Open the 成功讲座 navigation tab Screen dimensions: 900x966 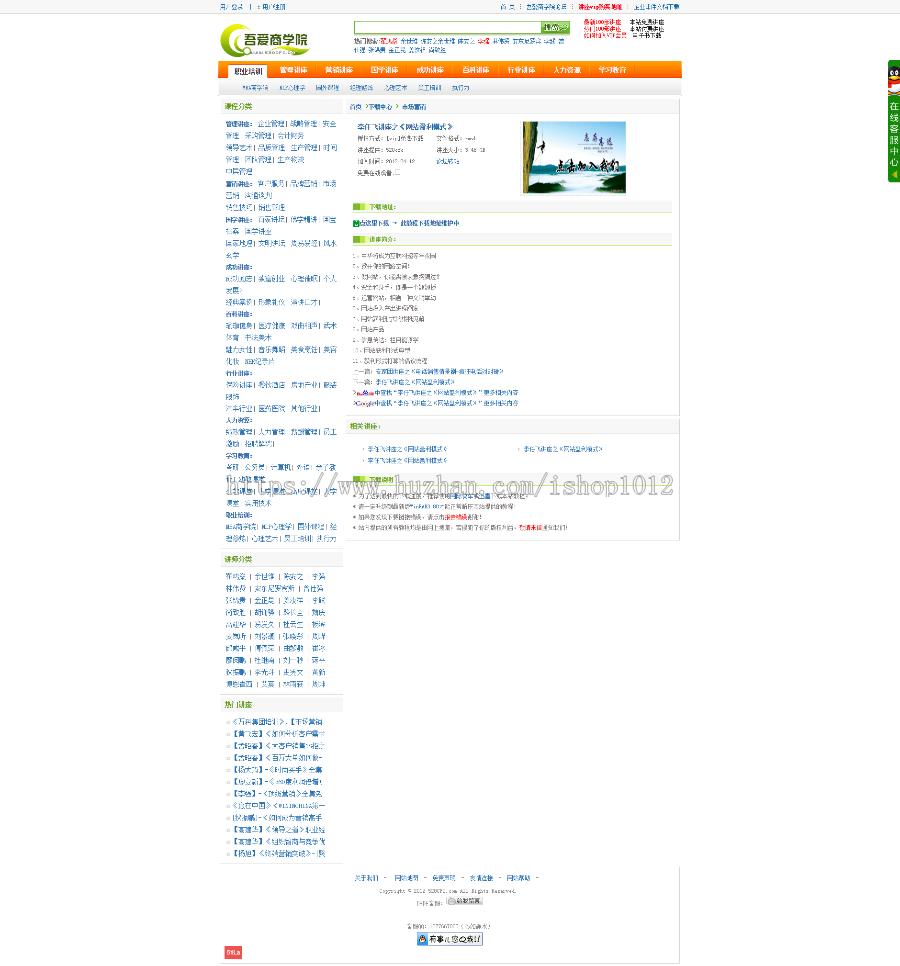tap(430, 70)
